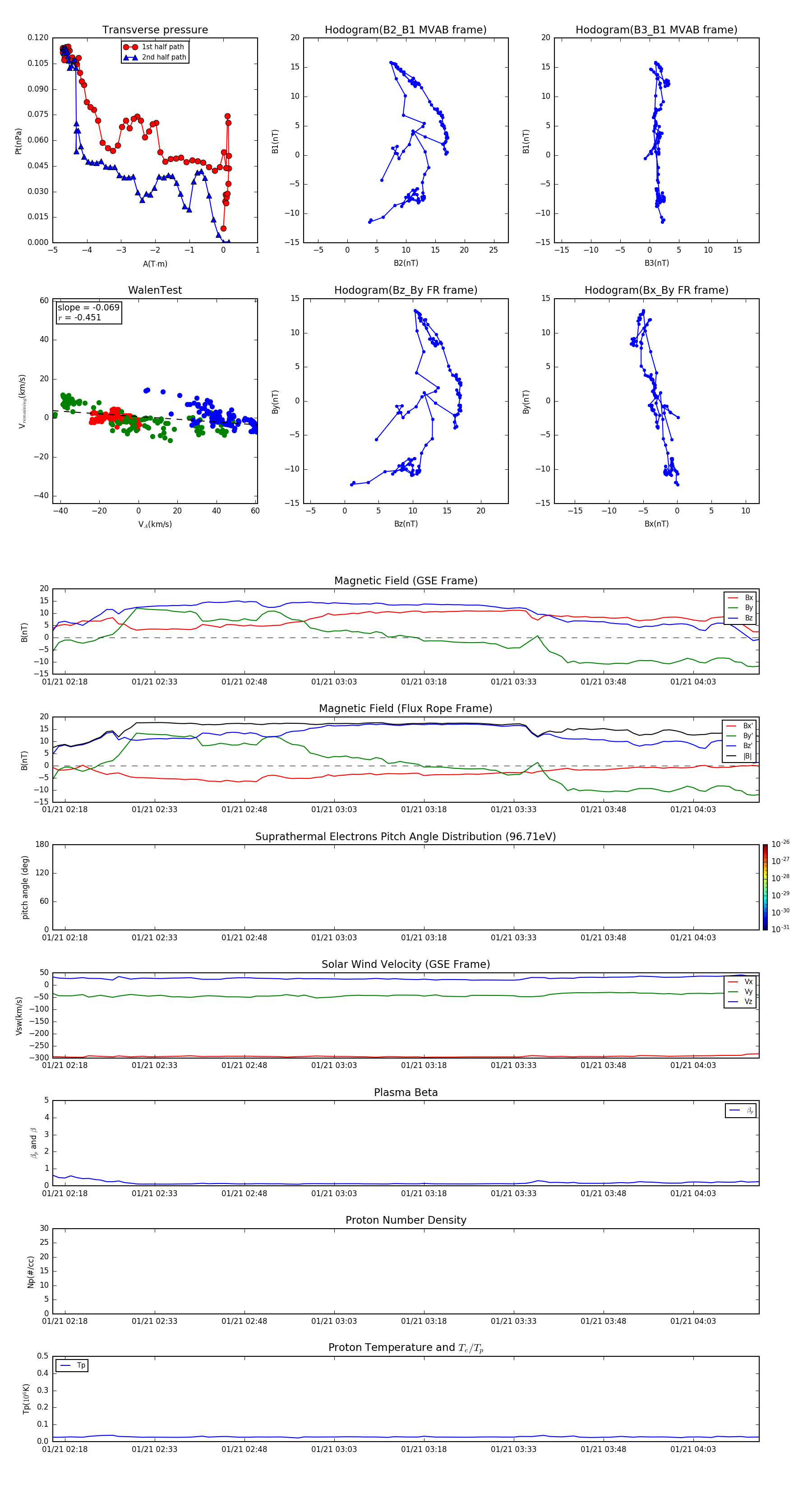Click the Tp legend entry in the temperature plot
This screenshot has width=812, height=1489.
tap(72, 1366)
